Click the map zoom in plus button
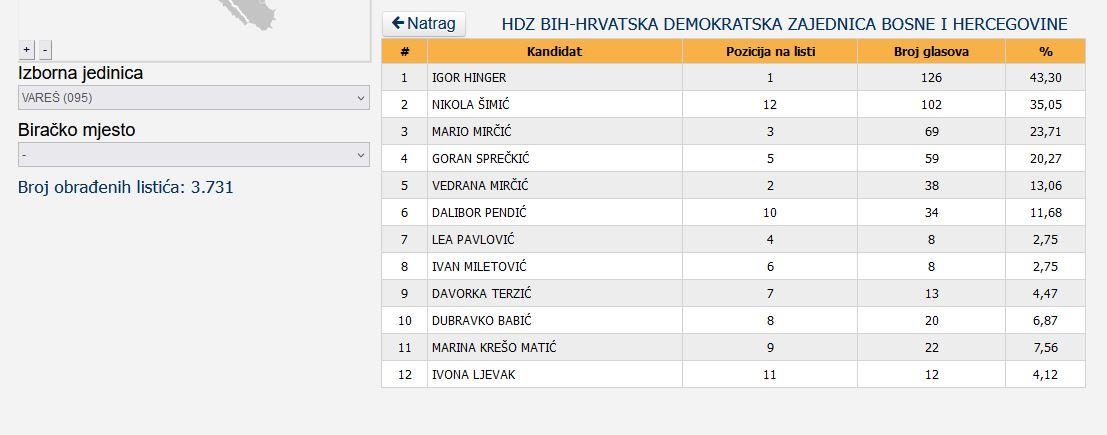 tap(26, 50)
